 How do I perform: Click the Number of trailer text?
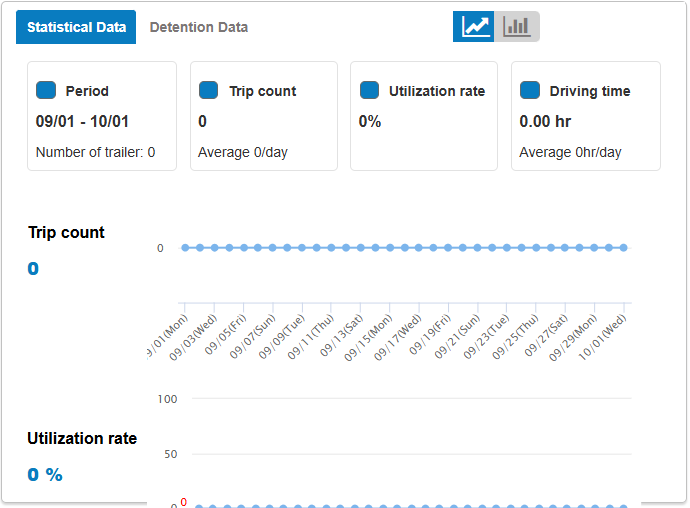[95, 153]
